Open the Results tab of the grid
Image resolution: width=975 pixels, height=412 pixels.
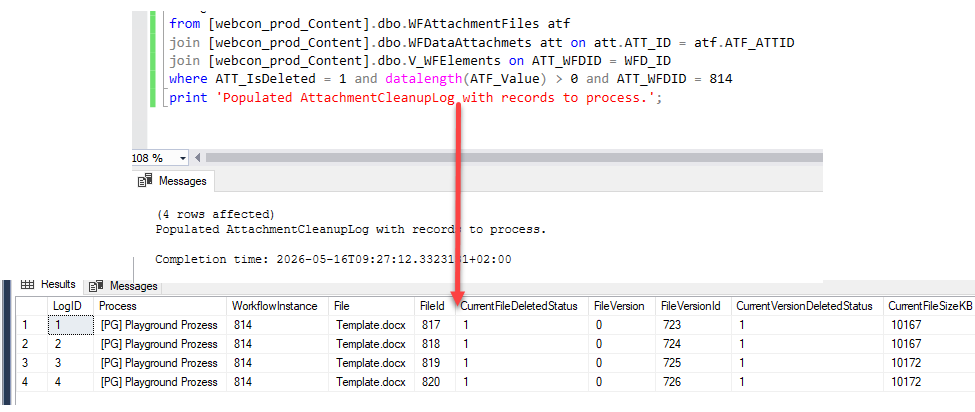point(50,285)
